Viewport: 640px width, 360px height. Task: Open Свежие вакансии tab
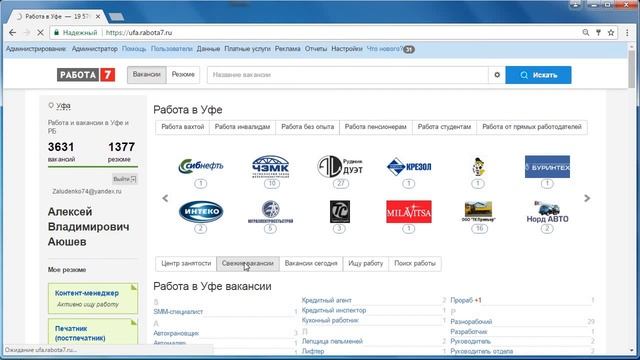pyautogui.click(x=248, y=264)
